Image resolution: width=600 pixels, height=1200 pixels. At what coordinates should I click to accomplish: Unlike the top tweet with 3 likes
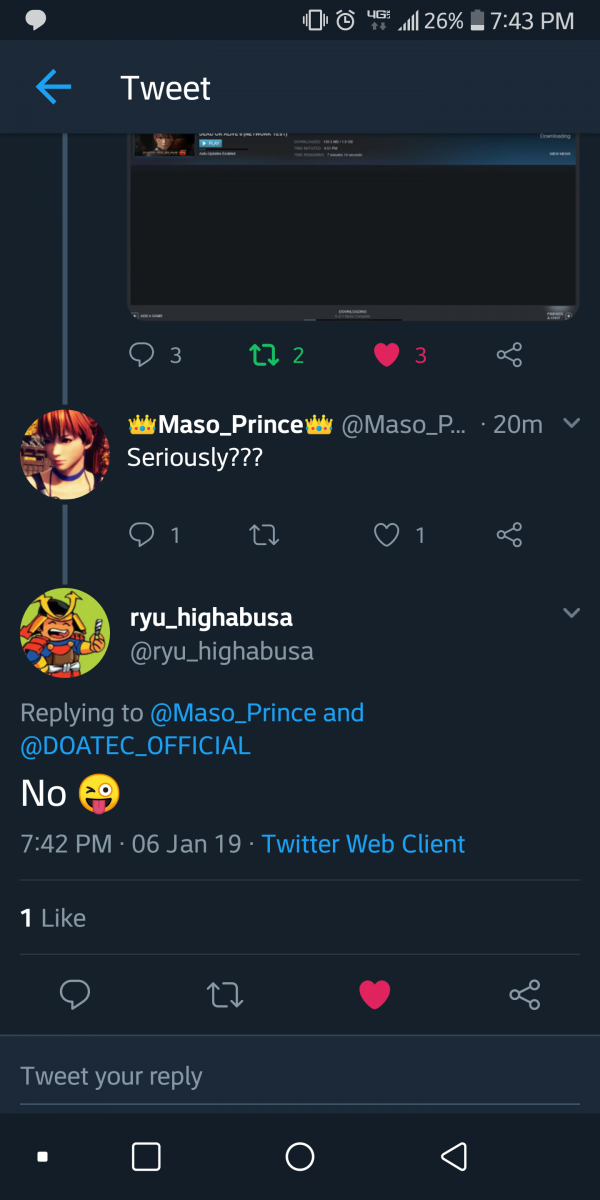pos(387,354)
